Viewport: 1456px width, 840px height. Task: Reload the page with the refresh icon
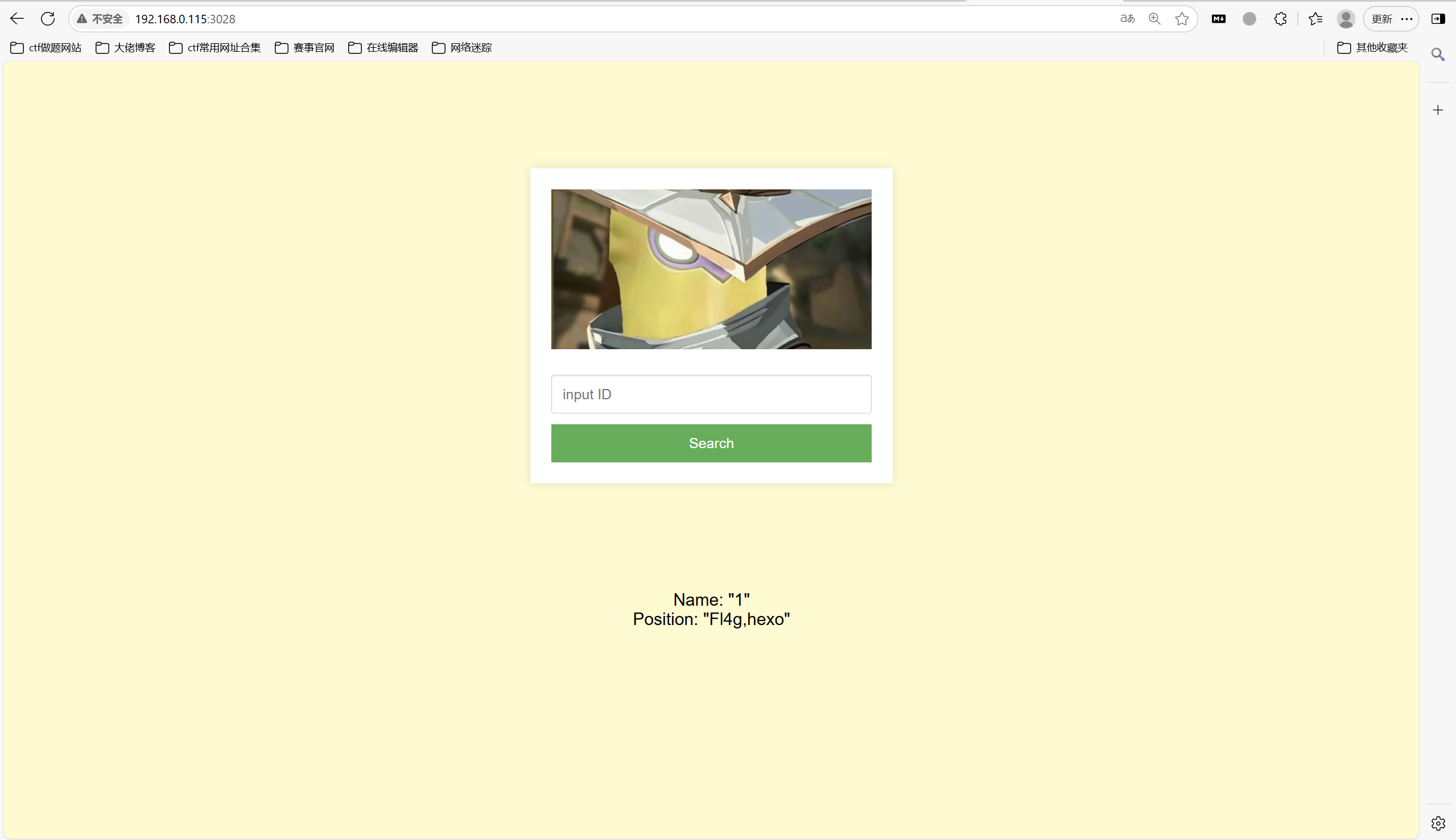[x=48, y=19]
